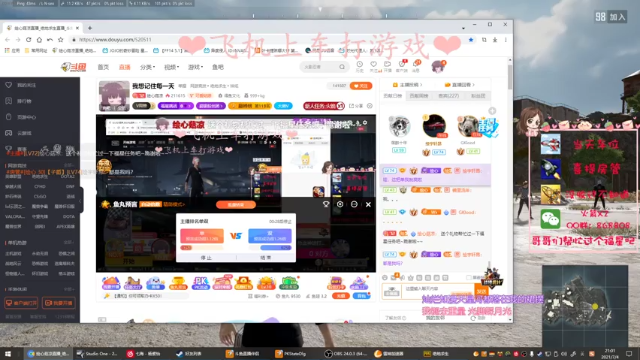Expand the 游戏 dropdown menu
640x360 pixels.
pyautogui.click(x=195, y=67)
